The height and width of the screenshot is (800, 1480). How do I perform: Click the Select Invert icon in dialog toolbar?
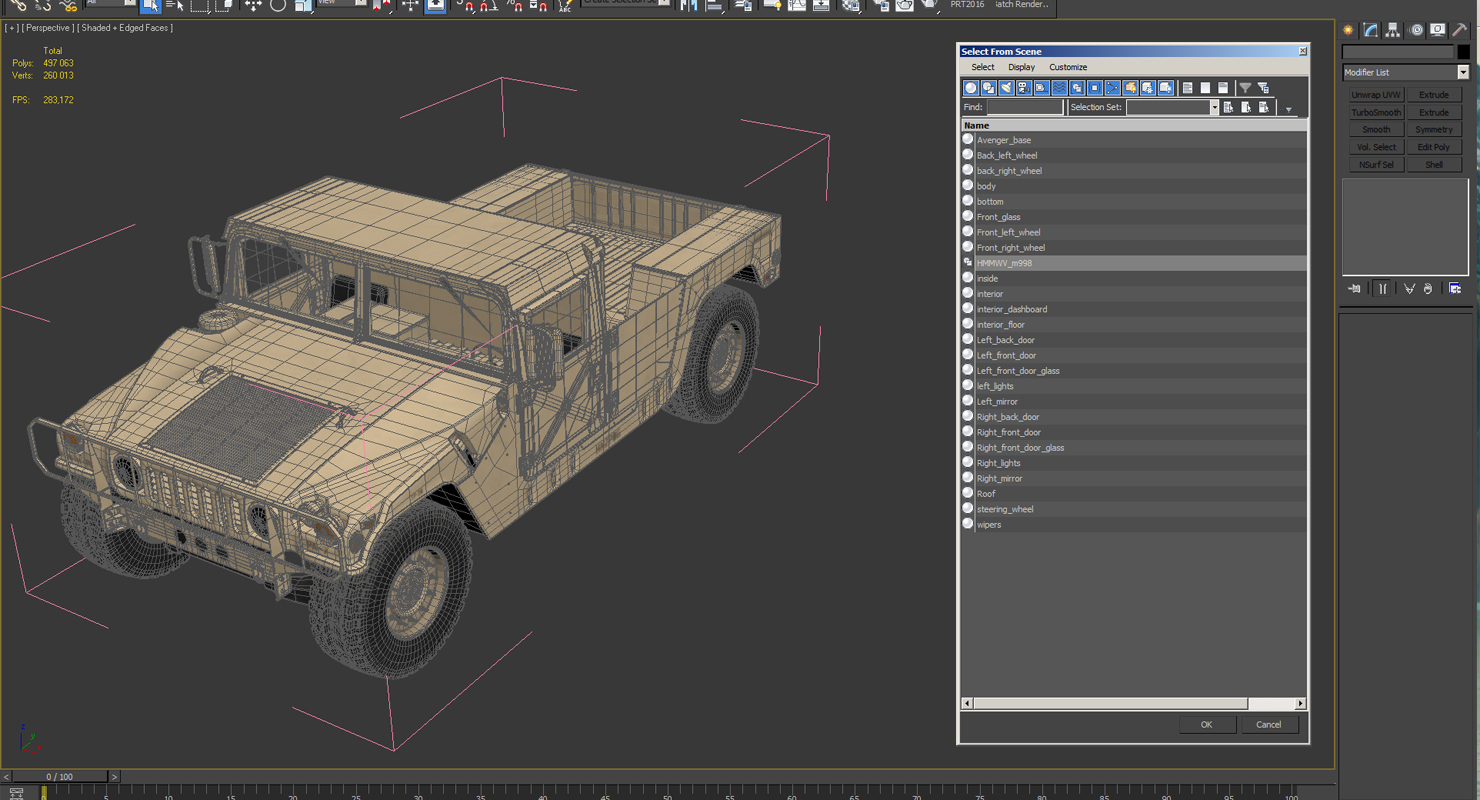click(1223, 88)
